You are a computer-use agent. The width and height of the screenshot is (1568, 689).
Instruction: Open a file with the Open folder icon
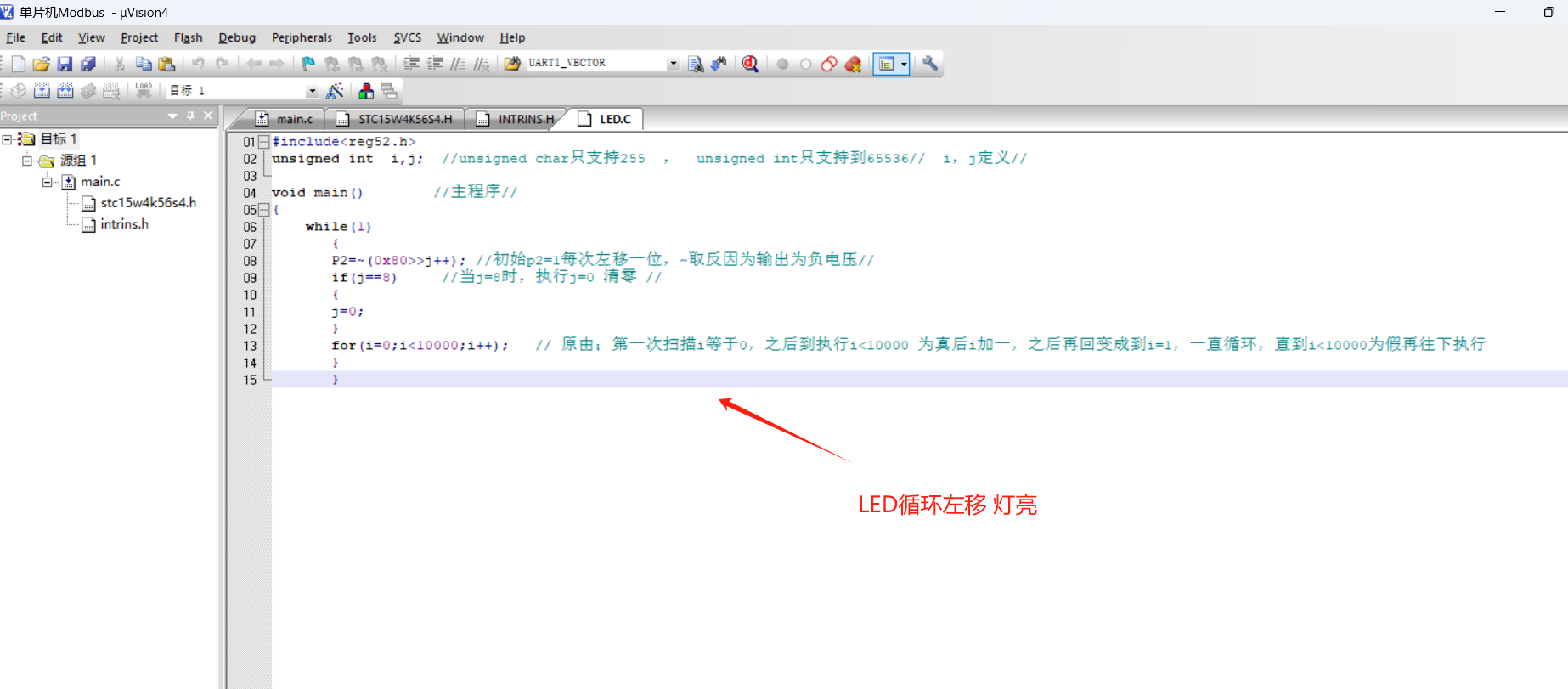click(41, 64)
